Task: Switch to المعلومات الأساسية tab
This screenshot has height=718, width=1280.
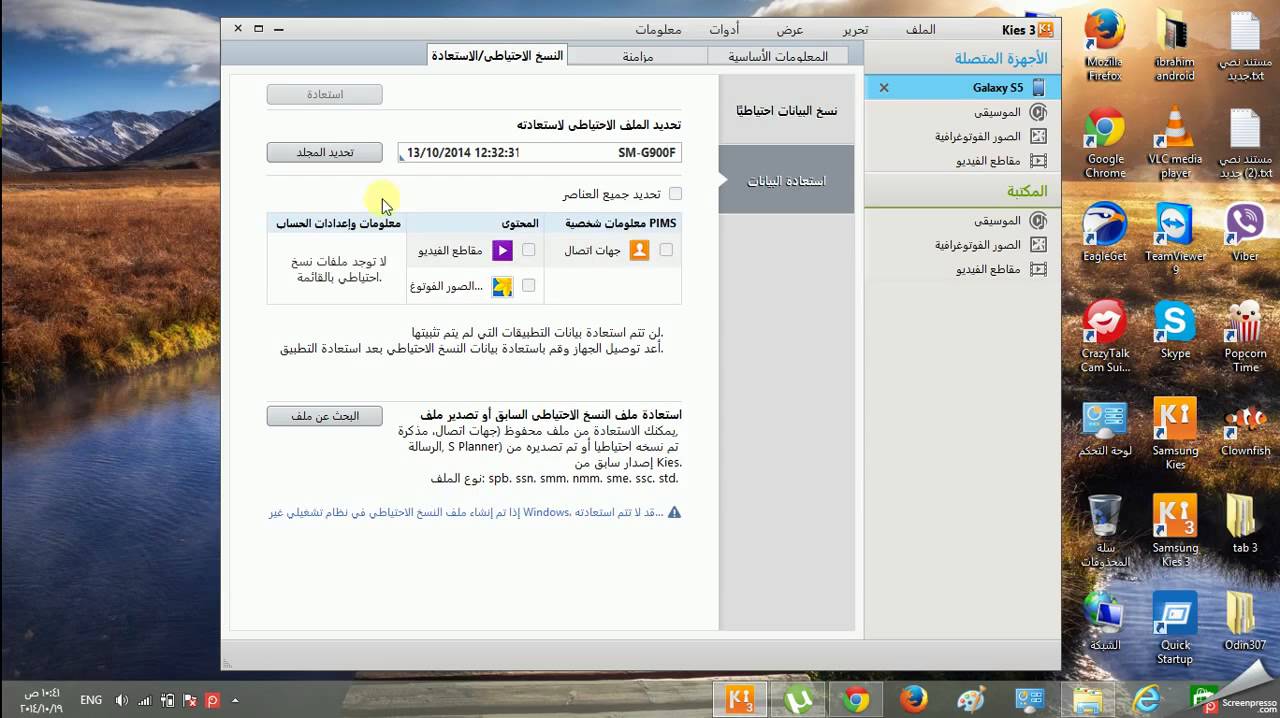Action: 778,56
